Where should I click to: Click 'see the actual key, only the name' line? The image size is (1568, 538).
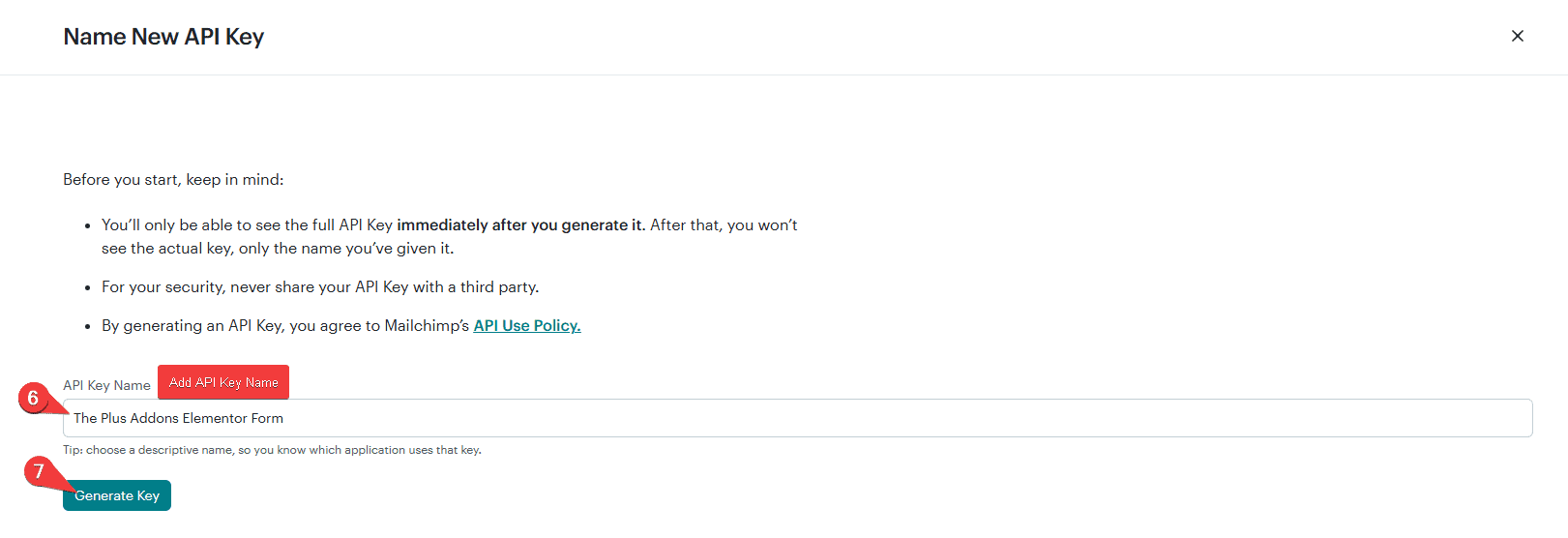[x=277, y=249]
